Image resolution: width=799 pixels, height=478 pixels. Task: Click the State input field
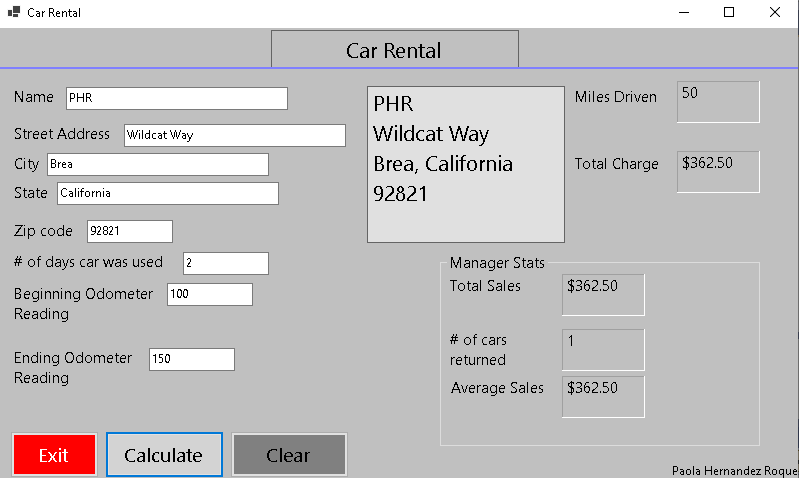click(x=168, y=193)
